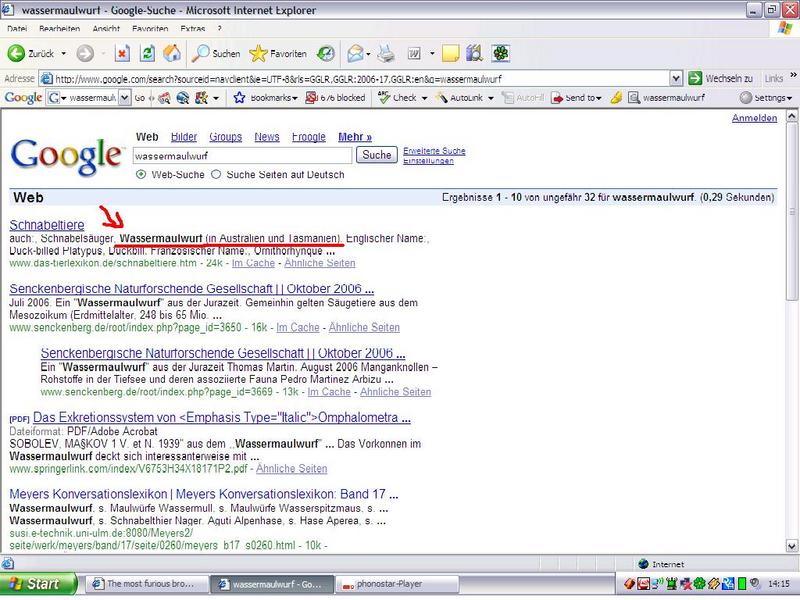Expand the Check dropdown arrow

424,98
